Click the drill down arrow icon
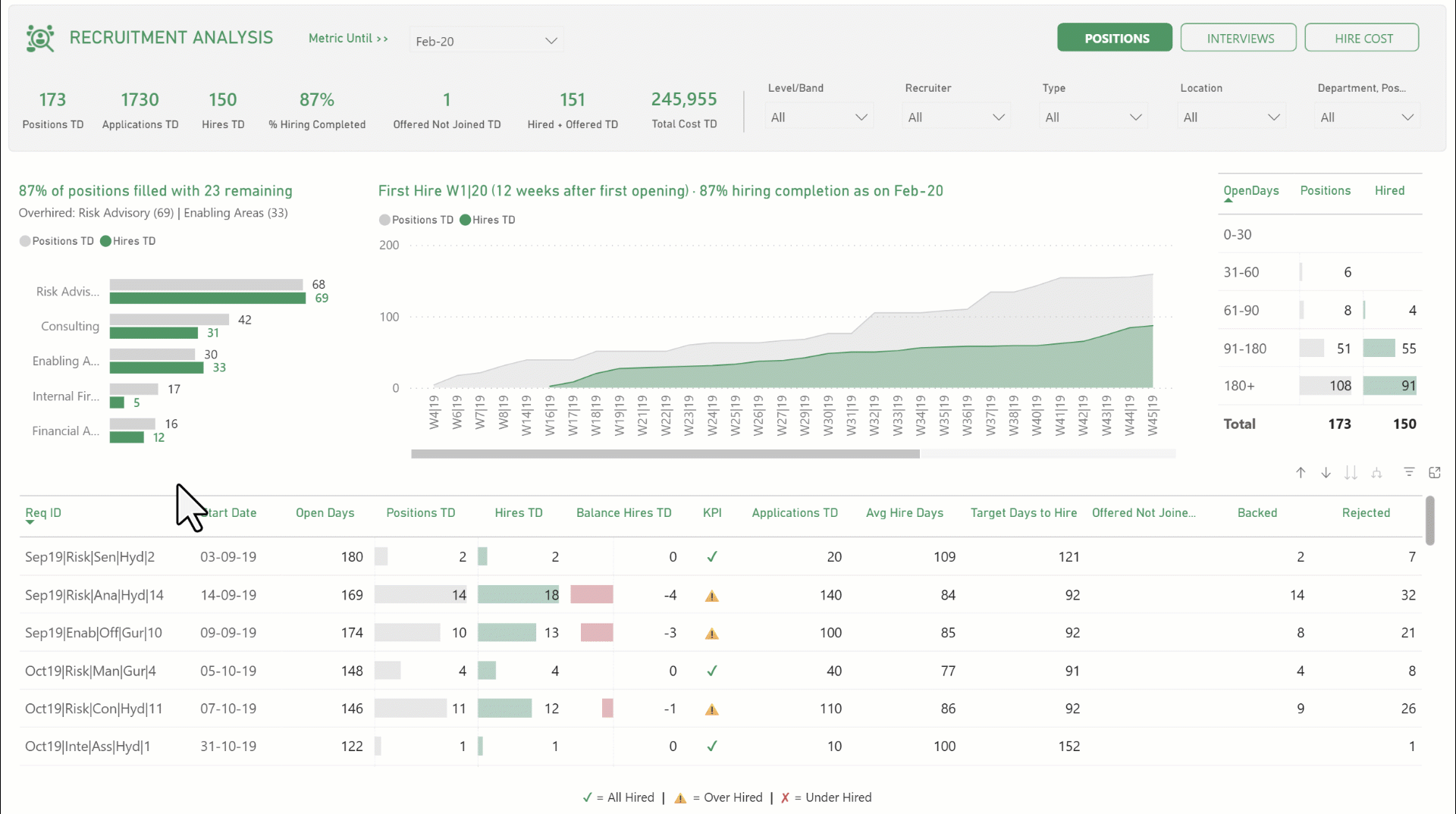 click(x=1326, y=473)
